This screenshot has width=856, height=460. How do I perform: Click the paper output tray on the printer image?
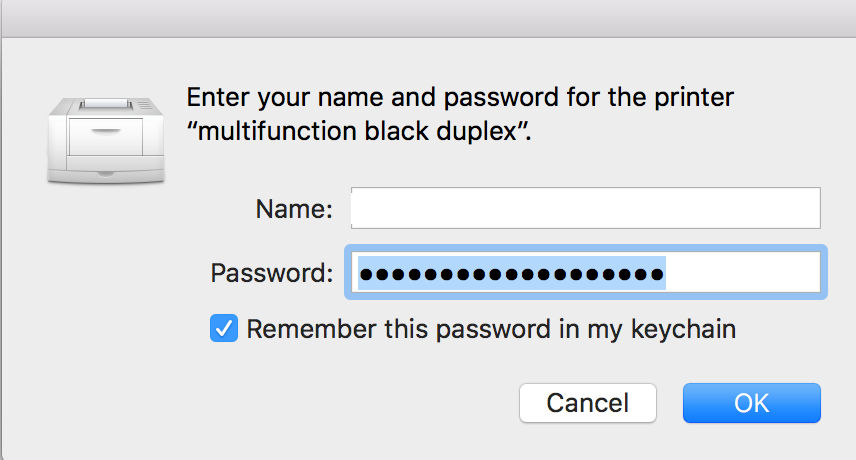click(104, 104)
